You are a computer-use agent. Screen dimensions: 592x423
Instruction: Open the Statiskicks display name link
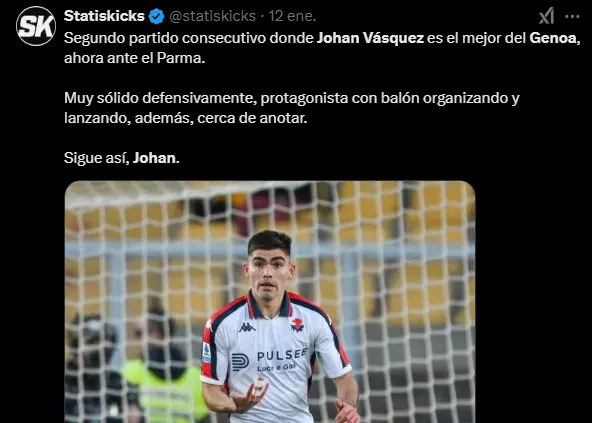pyautogui.click(x=104, y=16)
